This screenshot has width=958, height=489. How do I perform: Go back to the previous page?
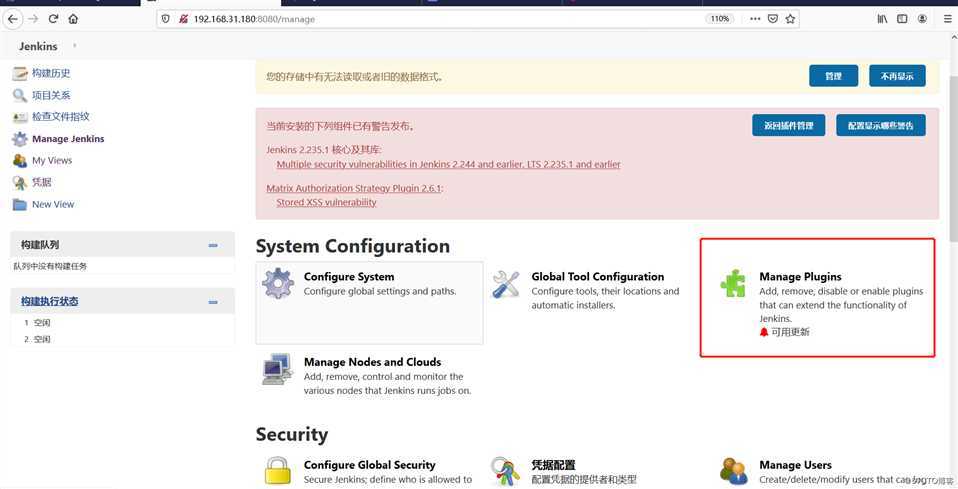[x=13, y=19]
